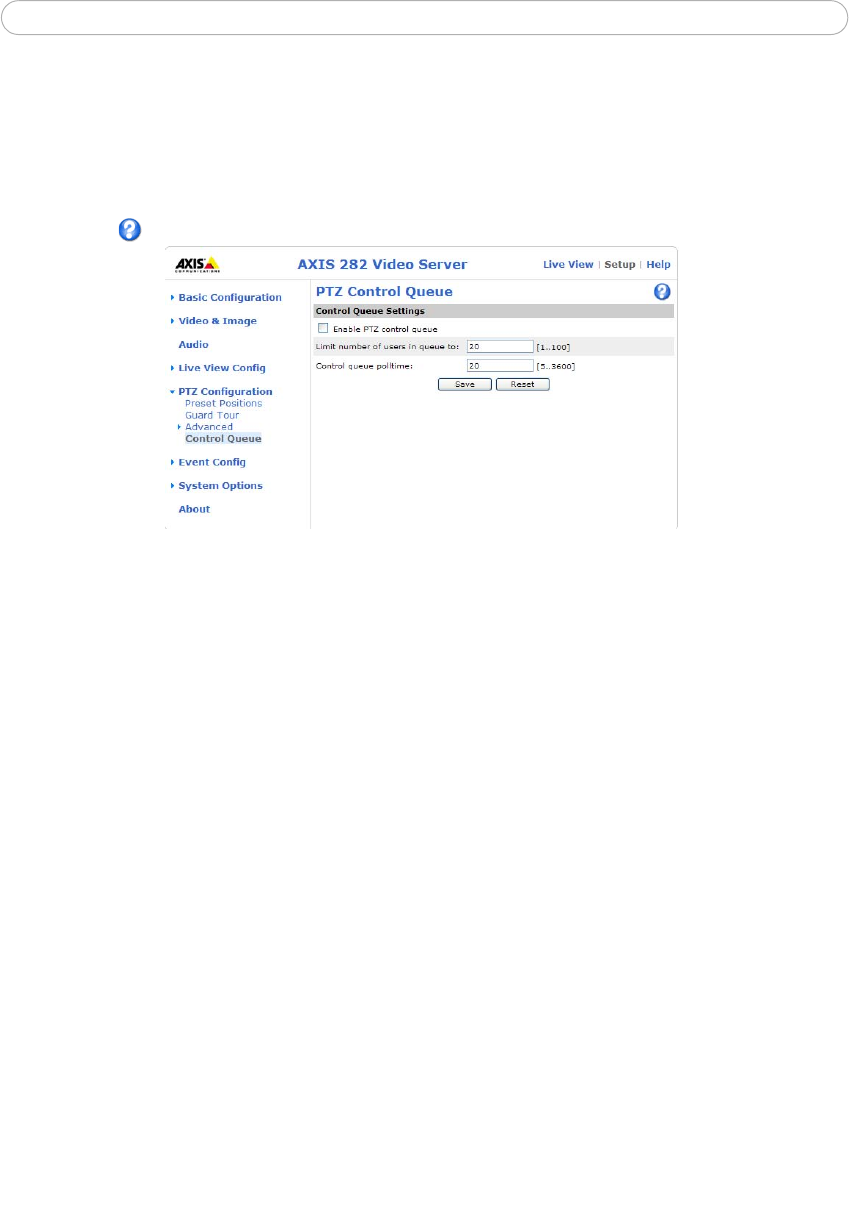Open Help from the top navigation
Viewport: 849px width, 1221px height.
[658, 265]
